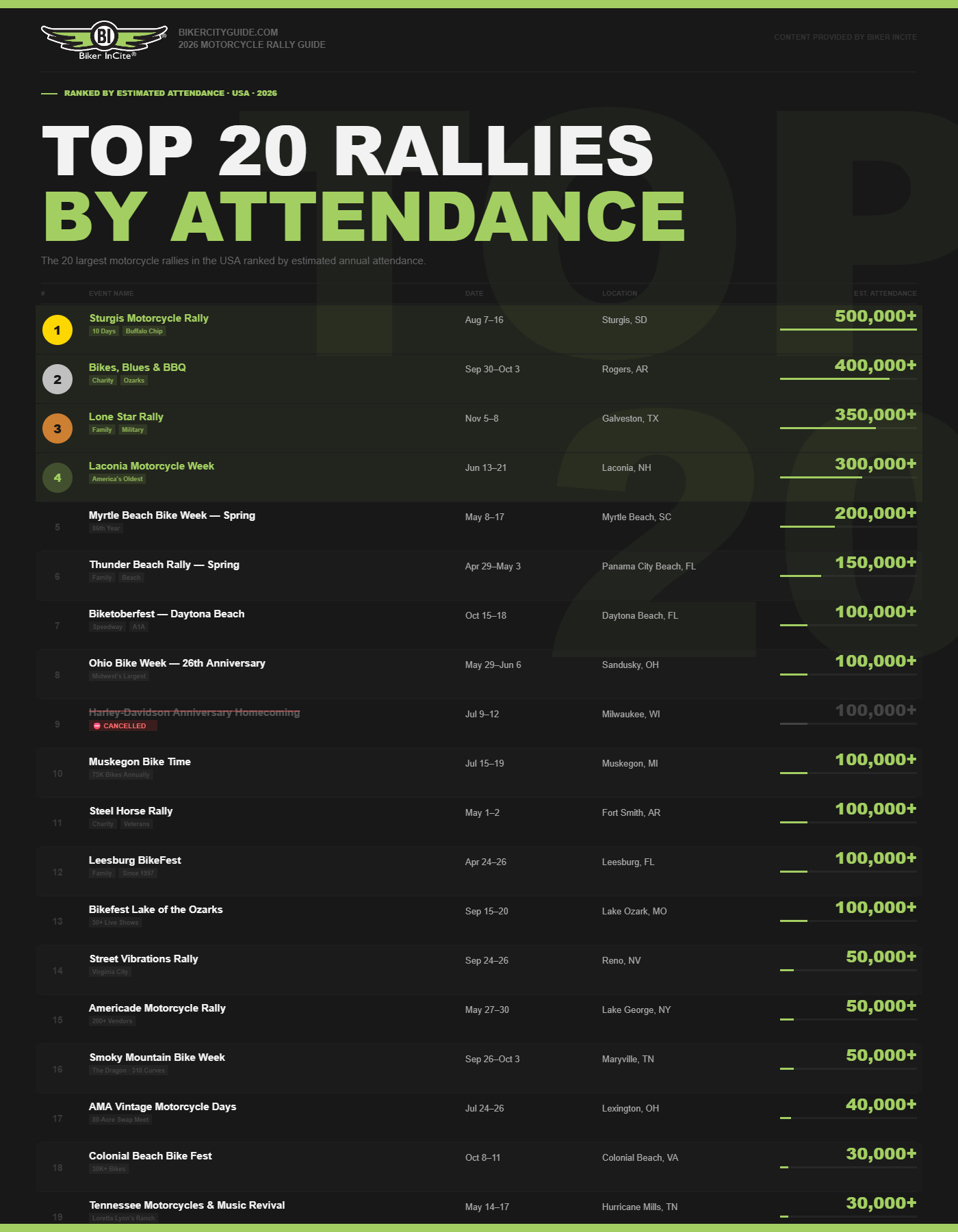Click the EVENT NAME column header
The width and height of the screenshot is (958, 1232).
[x=111, y=294]
